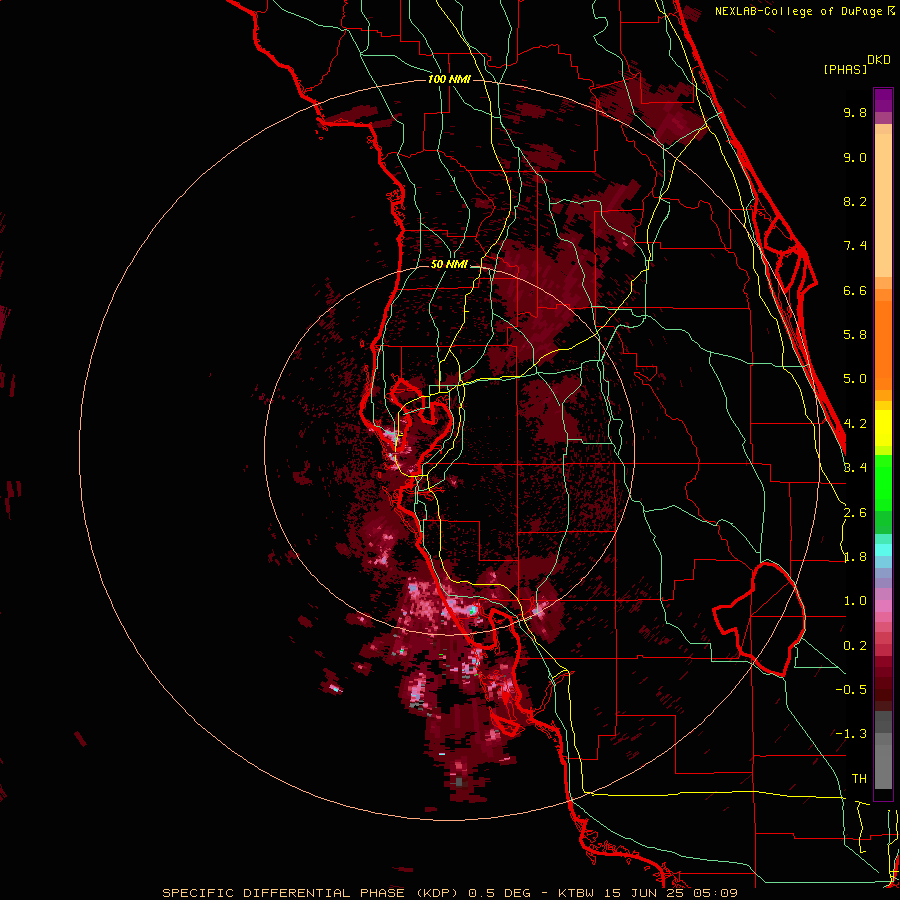The height and width of the screenshot is (900, 900).
Task: Select the 2.6 scale value
Action: click(x=855, y=513)
